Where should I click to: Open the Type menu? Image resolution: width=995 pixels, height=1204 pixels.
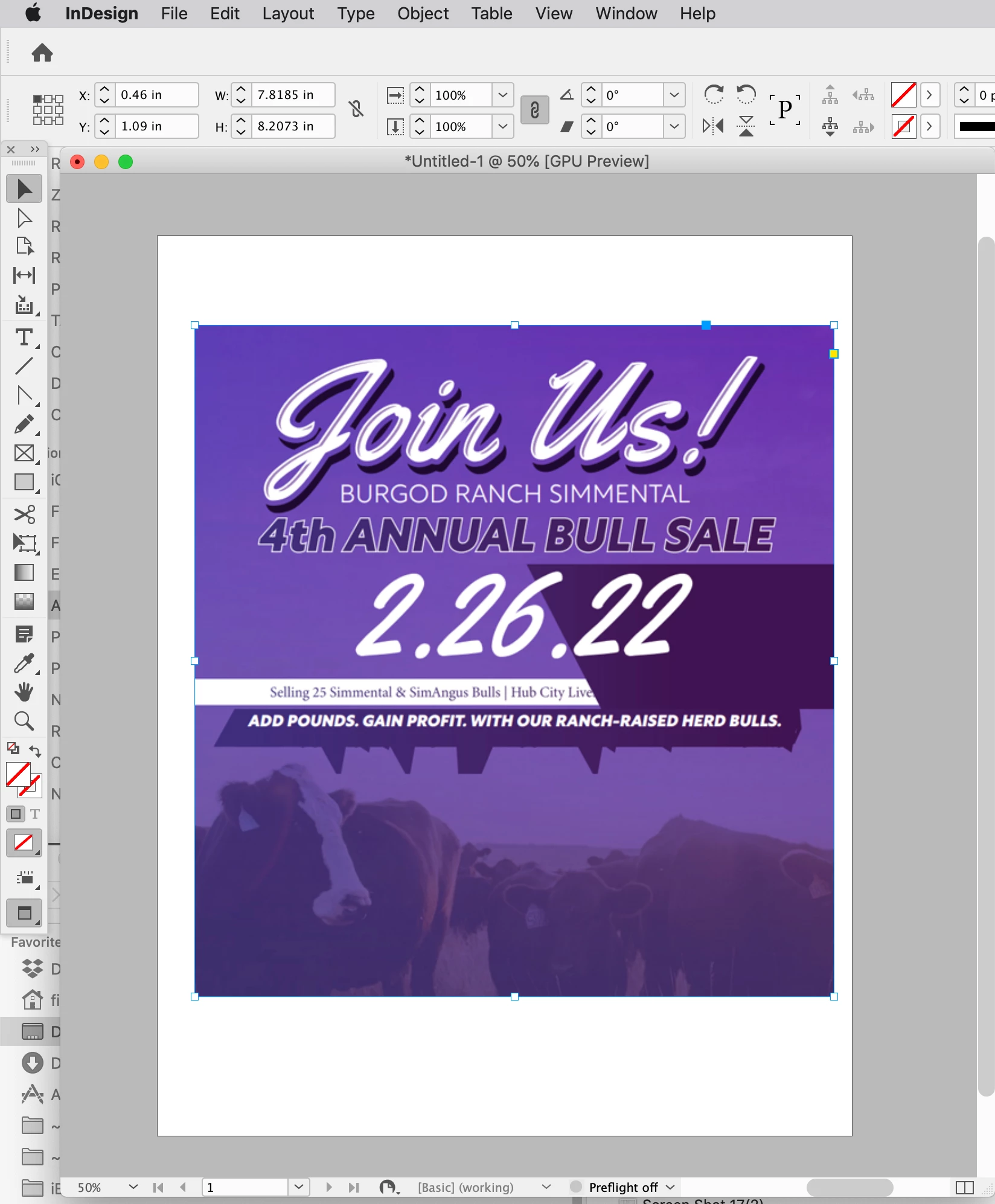click(x=356, y=13)
